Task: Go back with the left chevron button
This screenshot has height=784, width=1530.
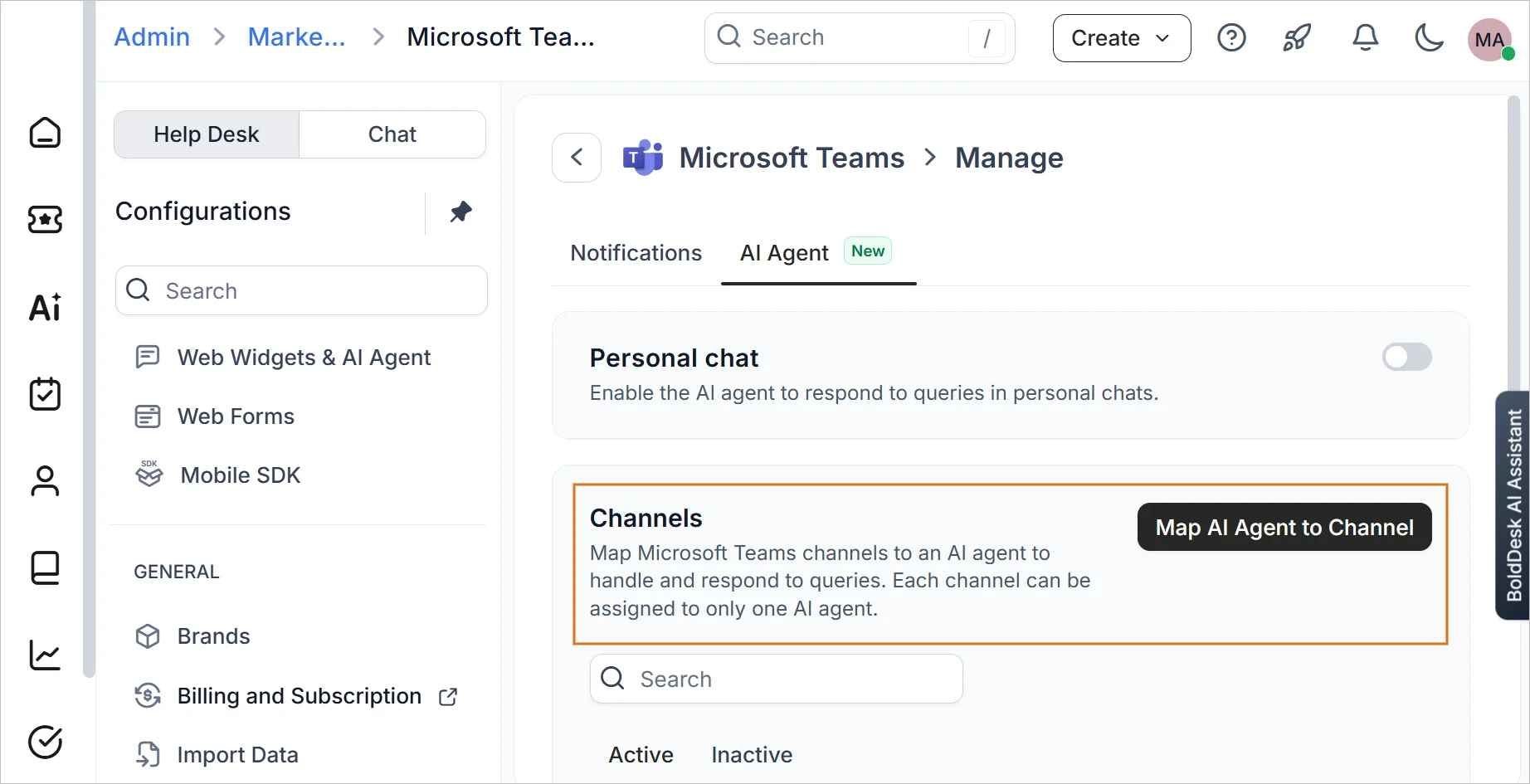Action: (577, 158)
